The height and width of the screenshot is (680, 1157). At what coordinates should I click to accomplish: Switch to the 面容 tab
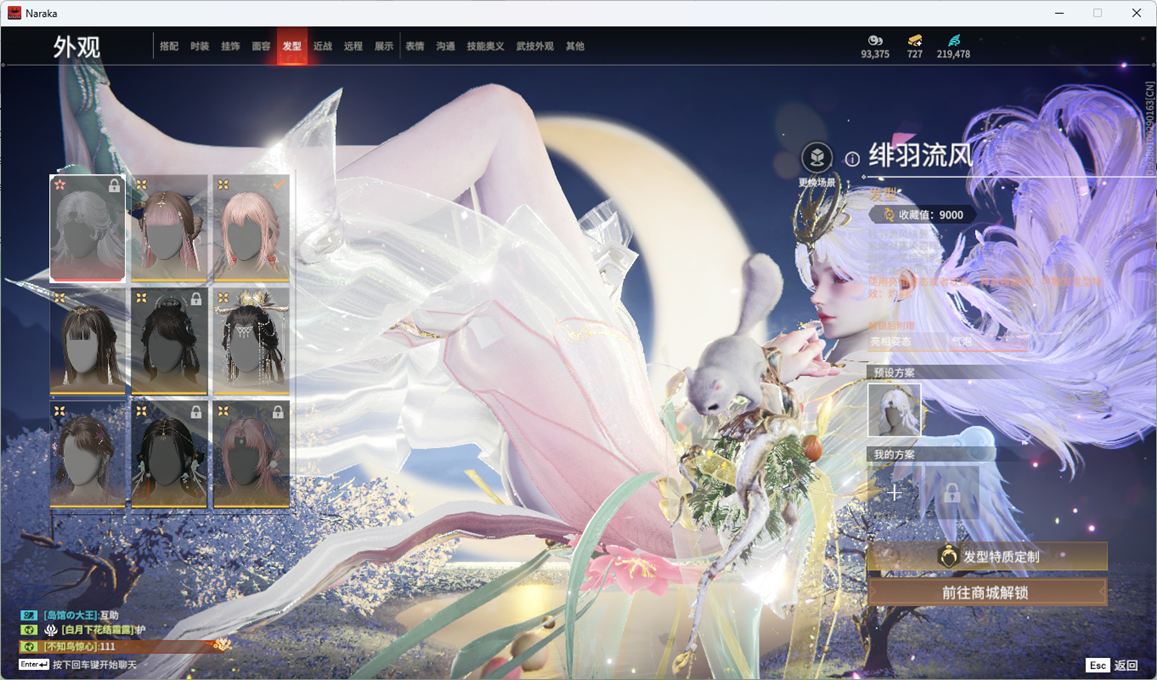(x=261, y=46)
